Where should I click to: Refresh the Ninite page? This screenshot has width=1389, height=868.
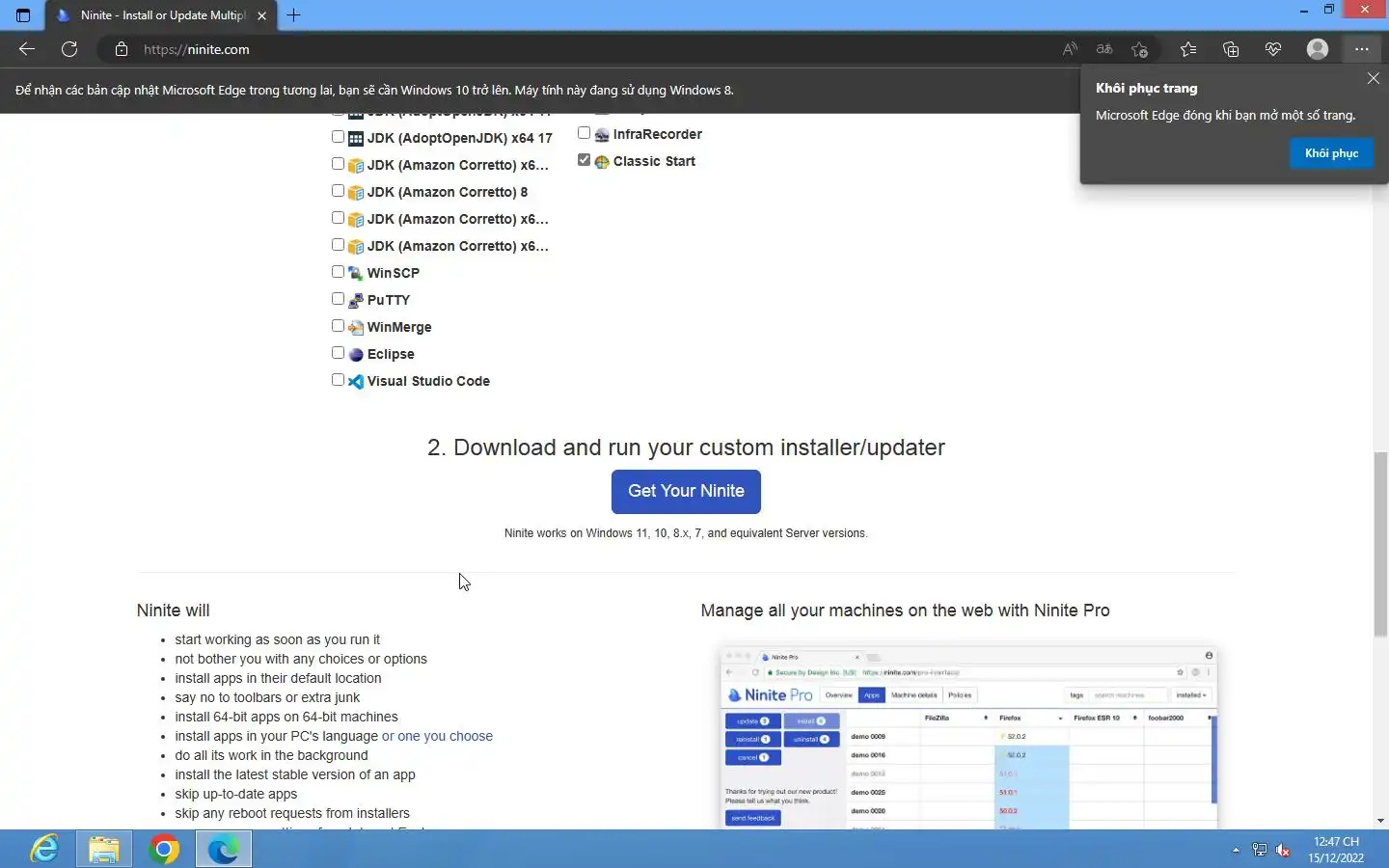pos(69,49)
